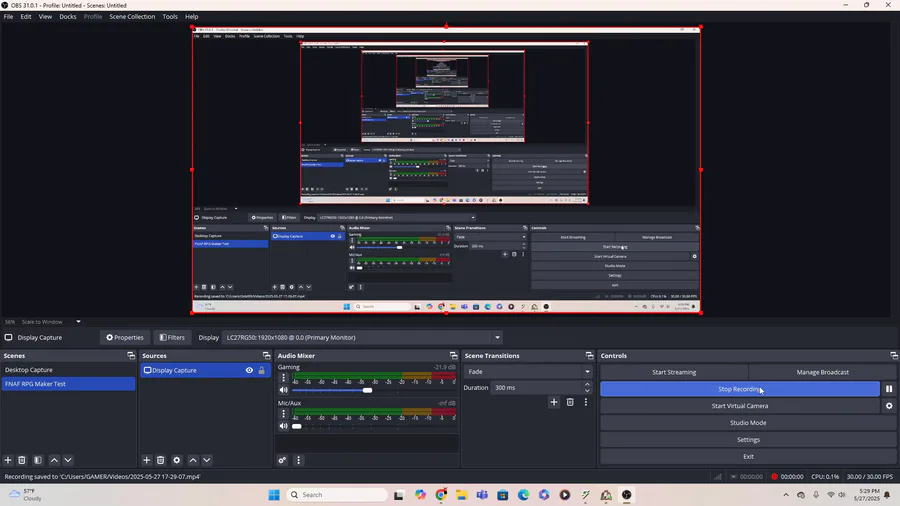Open scene filters icon in Scenes panel

38,460
